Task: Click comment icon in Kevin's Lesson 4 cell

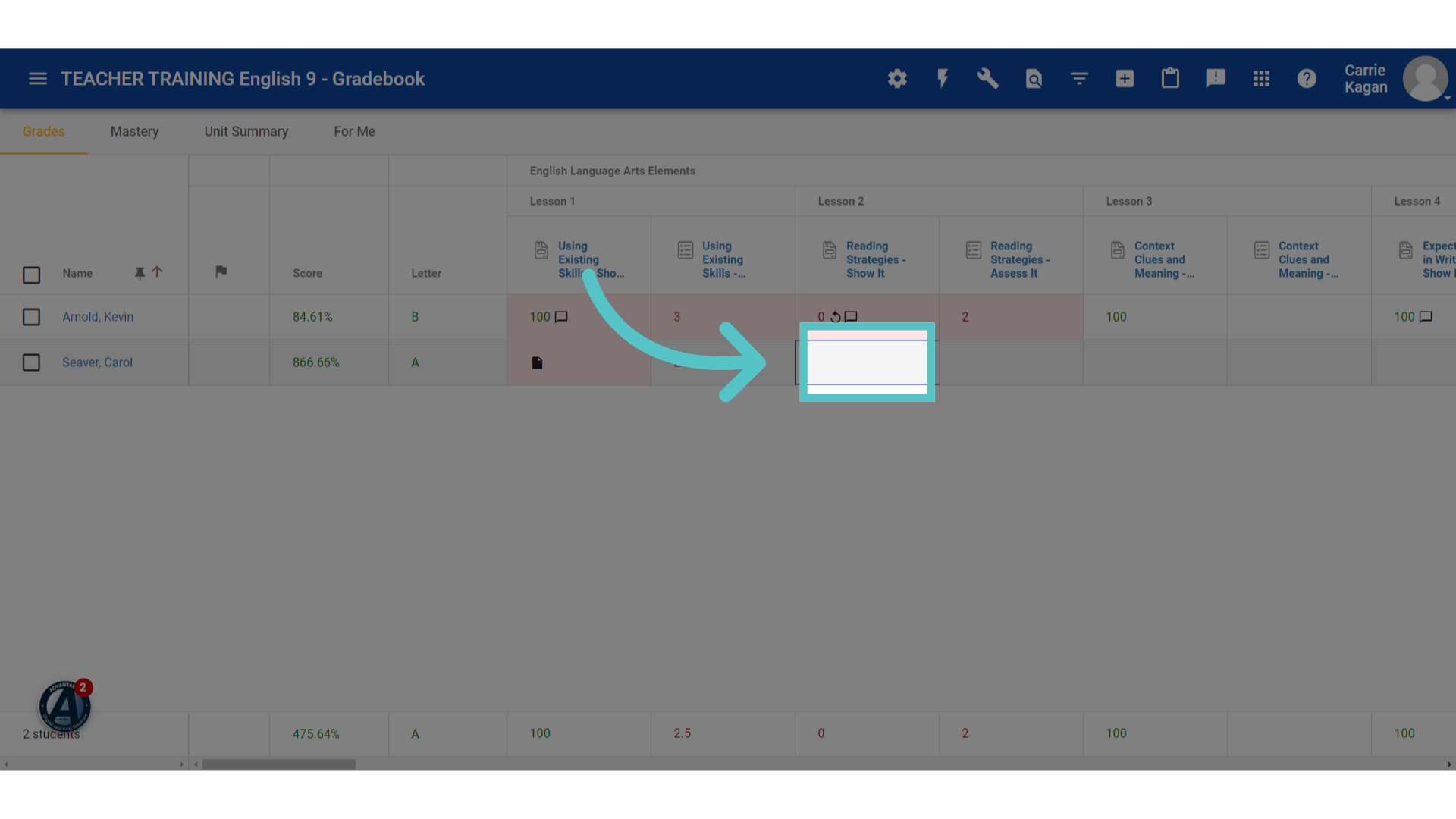Action: (x=1426, y=317)
